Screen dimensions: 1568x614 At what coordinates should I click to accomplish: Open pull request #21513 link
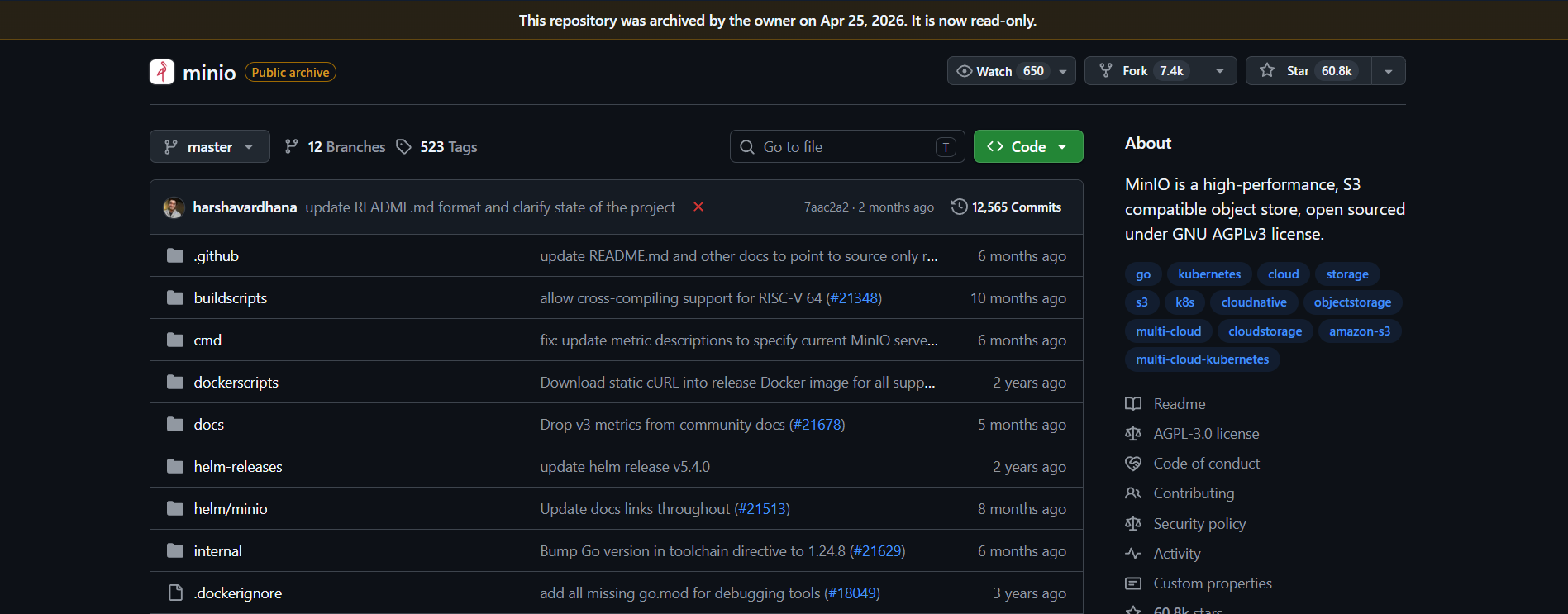point(762,509)
